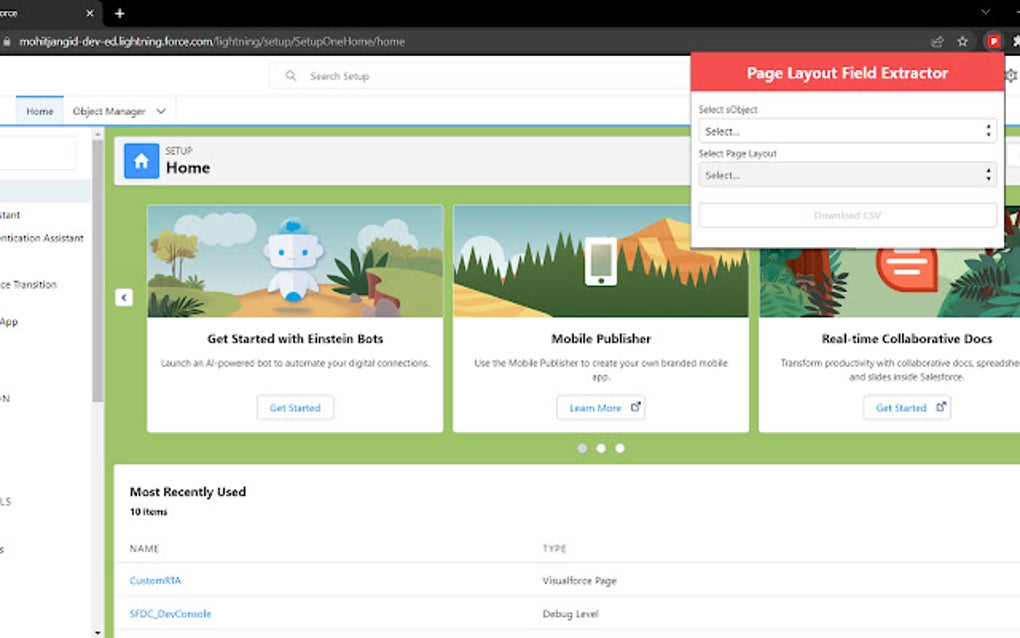Click the site lock icon in address bar

point(7,41)
